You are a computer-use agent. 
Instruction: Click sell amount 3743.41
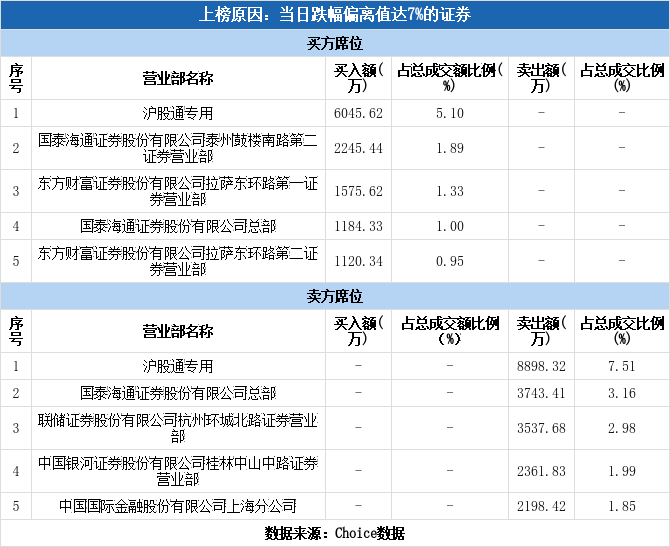pos(541,393)
